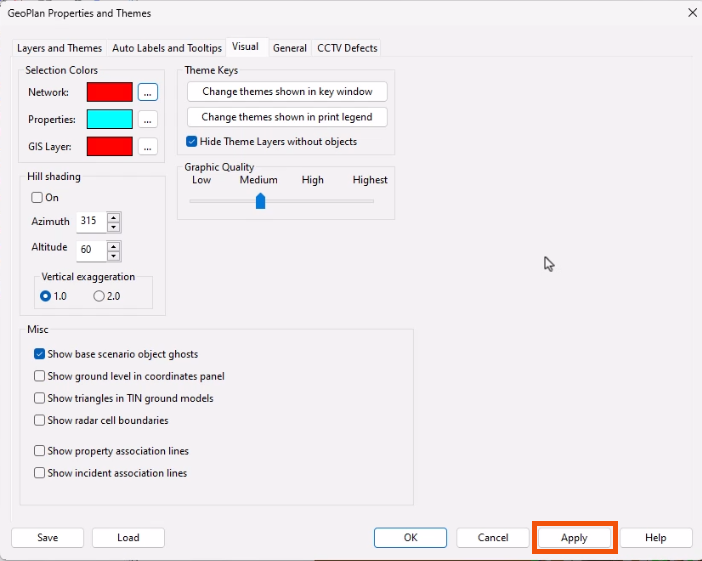Click the Save button
The height and width of the screenshot is (561, 702).
click(x=47, y=537)
